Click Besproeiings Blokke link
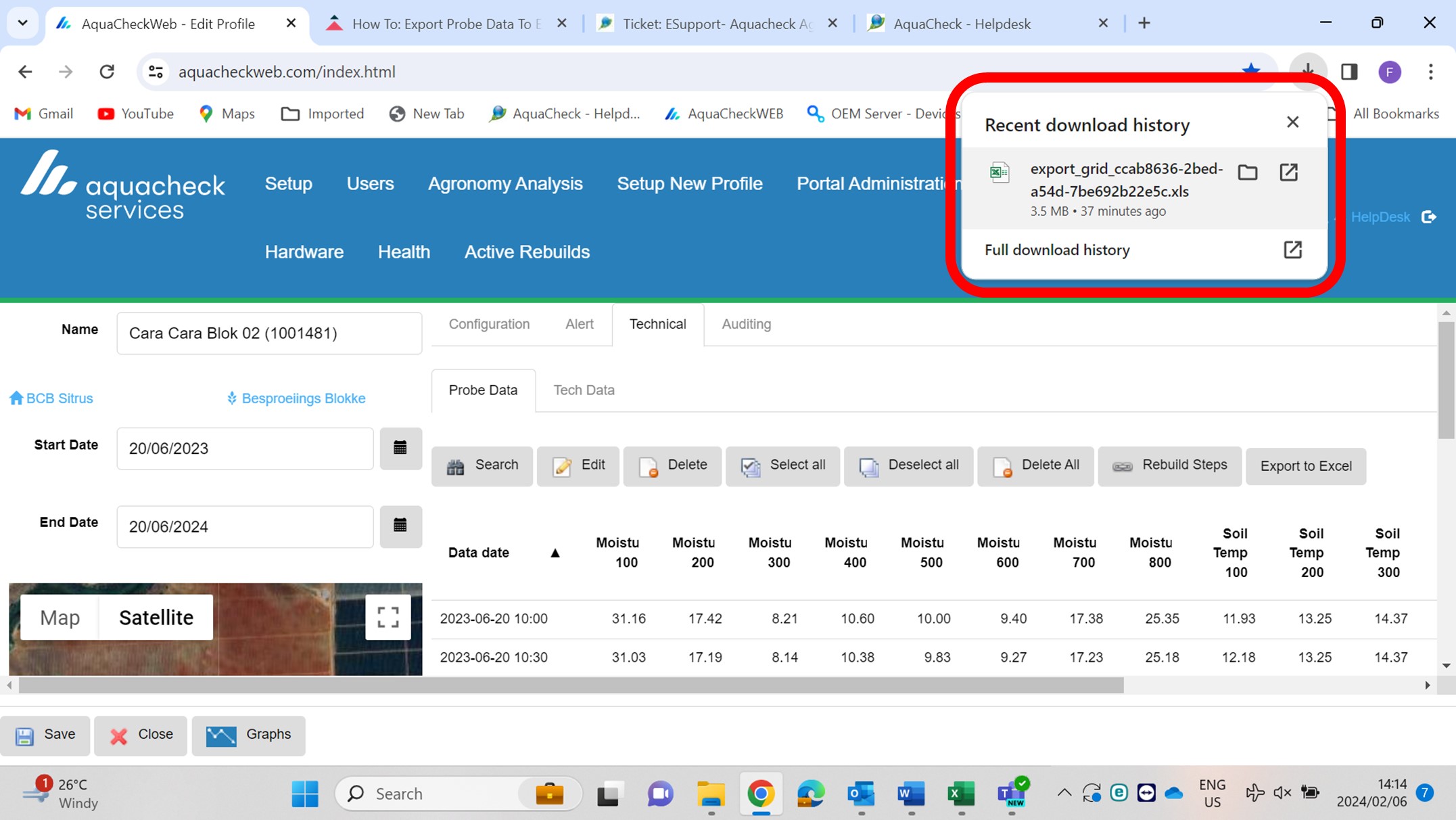The width and height of the screenshot is (1456, 820). coord(296,398)
